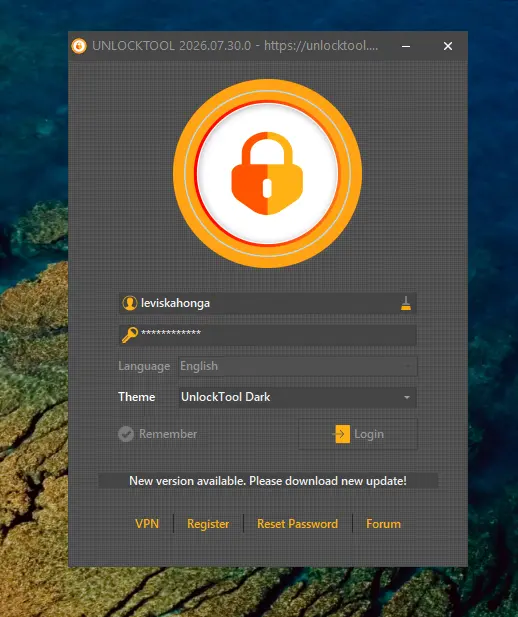Click the Remember label text
This screenshot has height=617, width=518.
(x=168, y=434)
